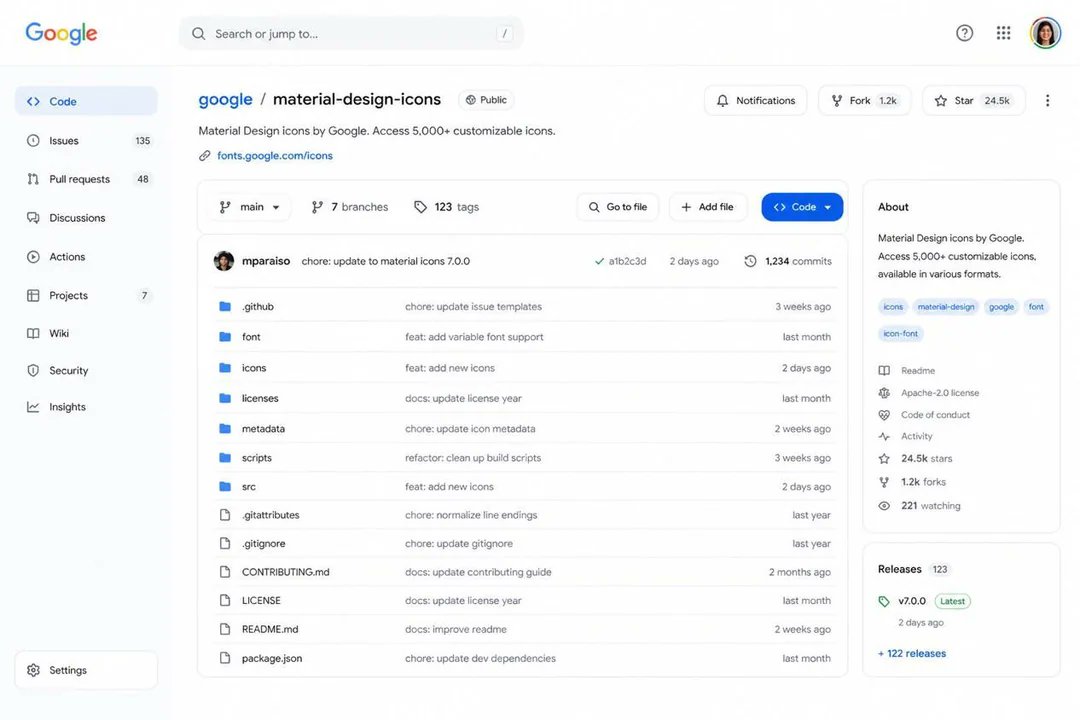Open the three-dot more options menu
This screenshot has width=1080, height=720.
(x=1047, y=101)
